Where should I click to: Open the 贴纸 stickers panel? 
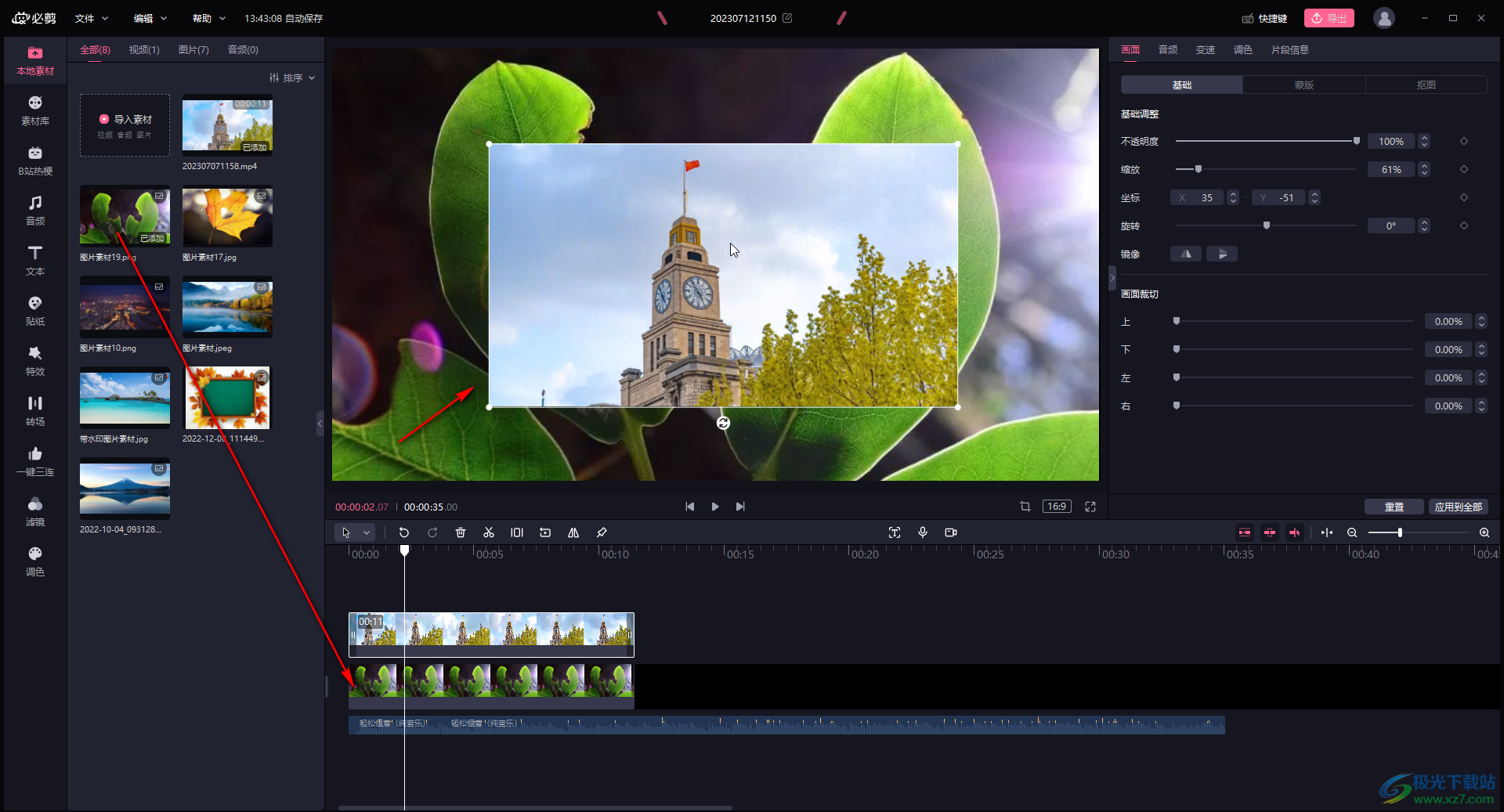pyautogui.click(x=35, y=312)
